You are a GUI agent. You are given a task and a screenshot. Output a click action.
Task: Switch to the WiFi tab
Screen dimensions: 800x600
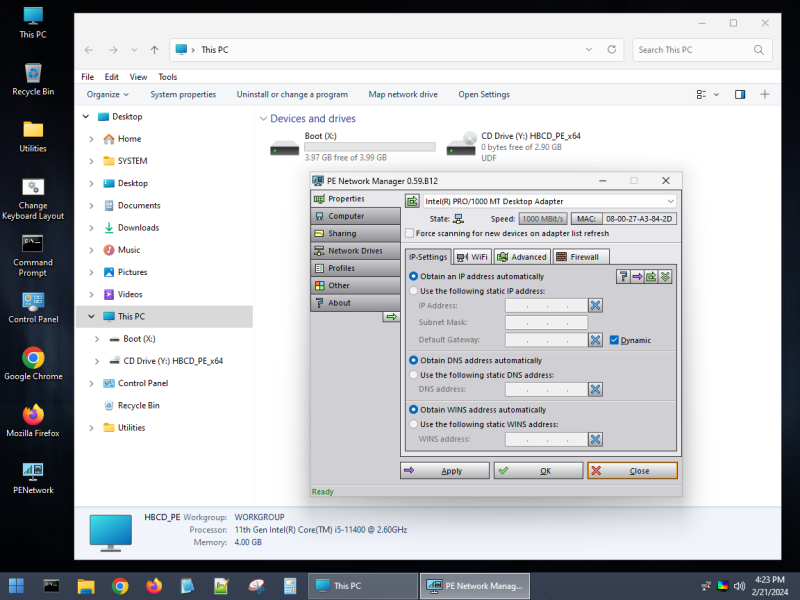pyautogui.click(x=472, y=257)
